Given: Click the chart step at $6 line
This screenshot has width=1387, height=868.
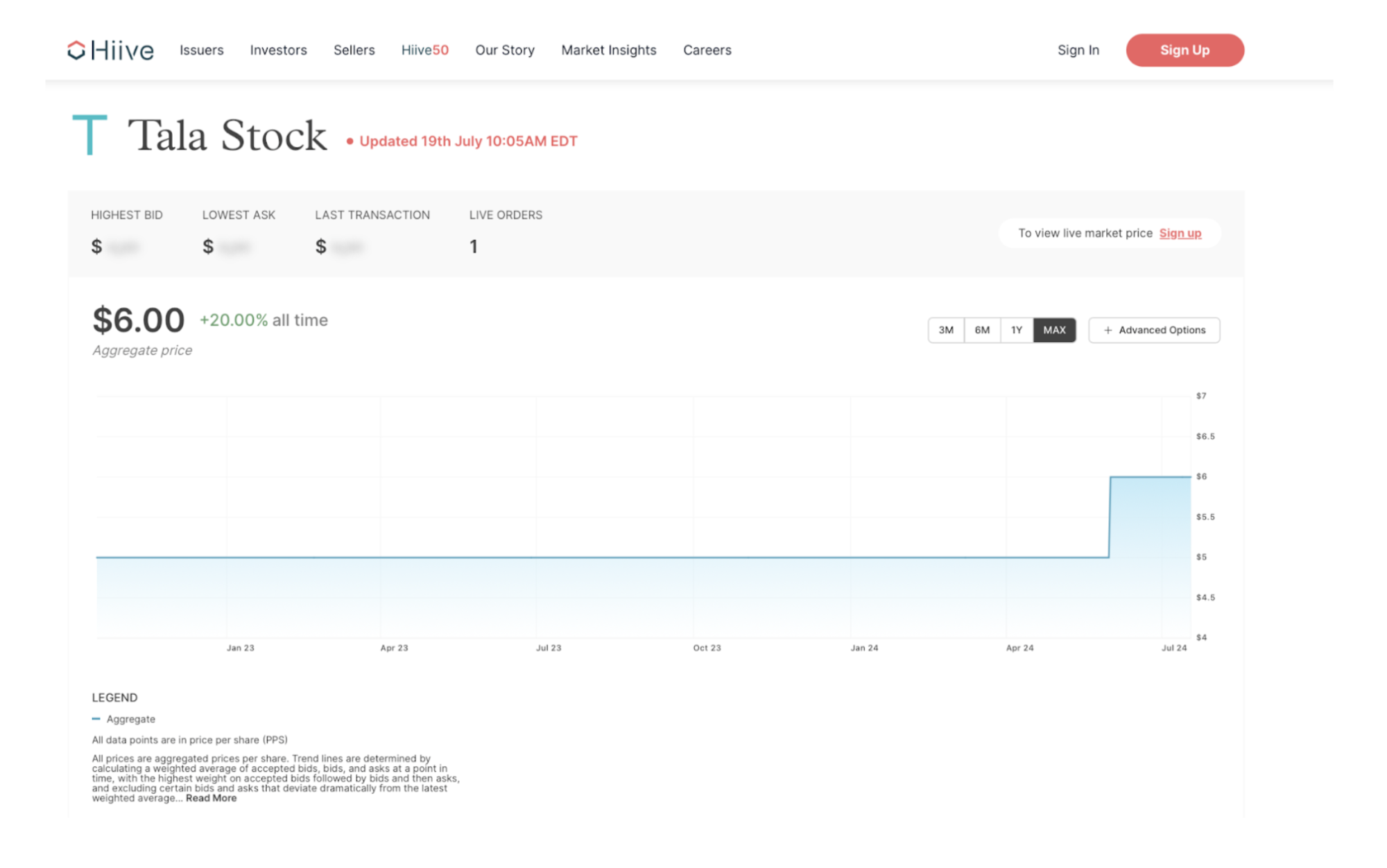Looking at the screenshot, I should pos(1150,477).
